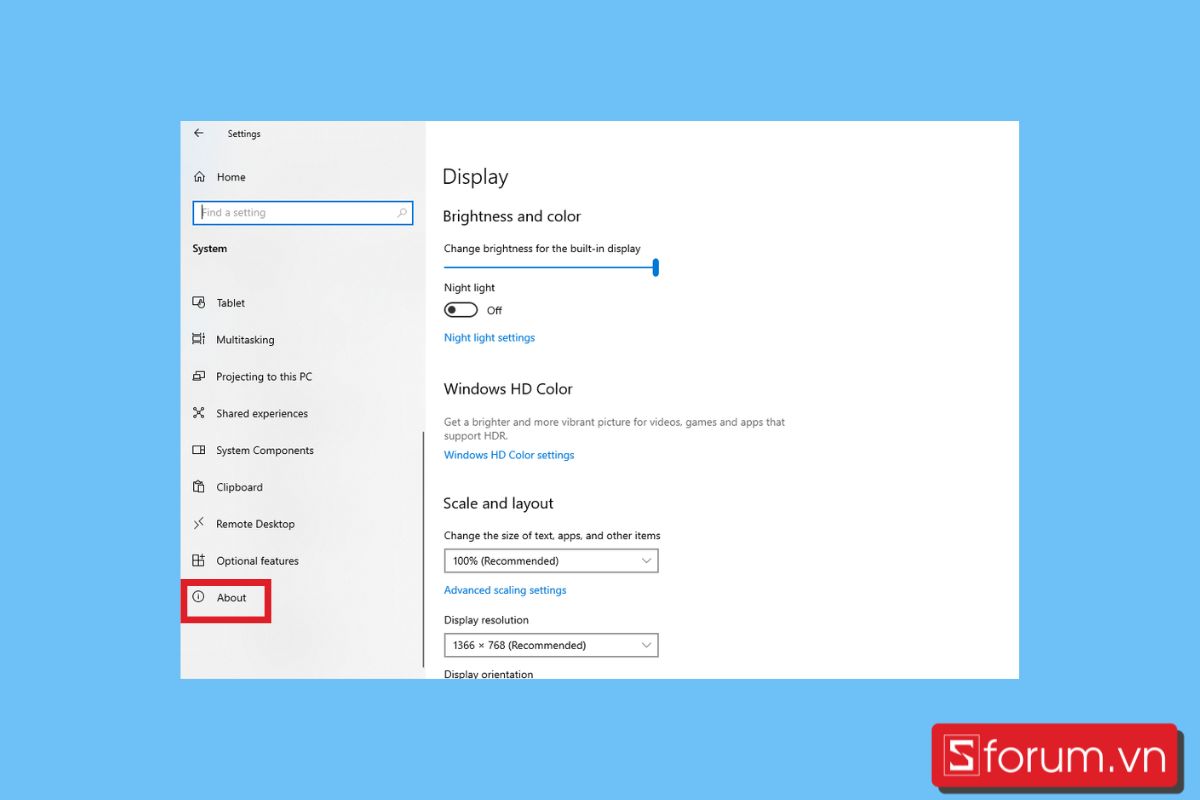Click the search magnifier icon
Viewport: 1200px width, 800px height.
click(x=402, y=212)
